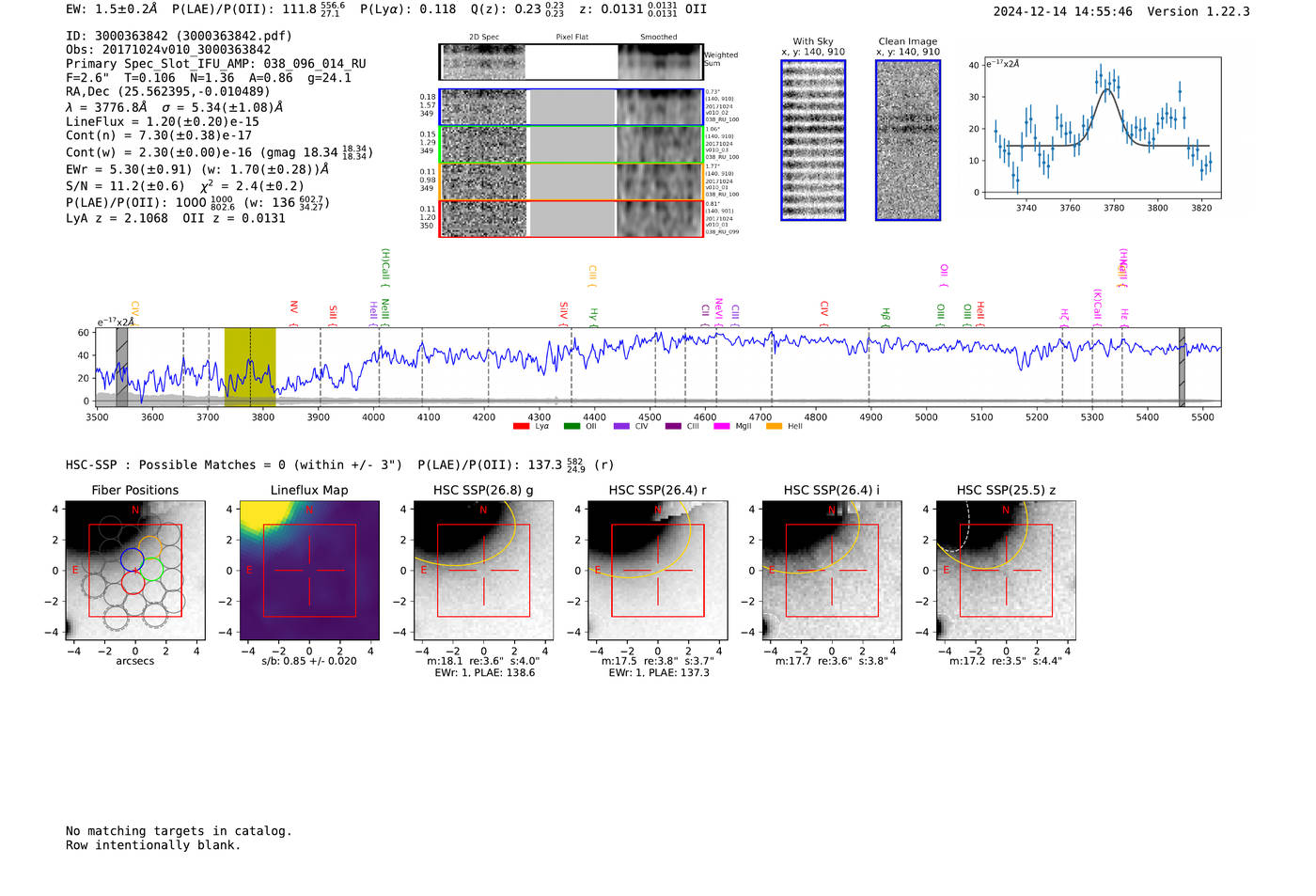This screenshot has width=1316, height=896.
Task: Click the green fiber circle in Fiber Positions
Action: tap(150, 569)
